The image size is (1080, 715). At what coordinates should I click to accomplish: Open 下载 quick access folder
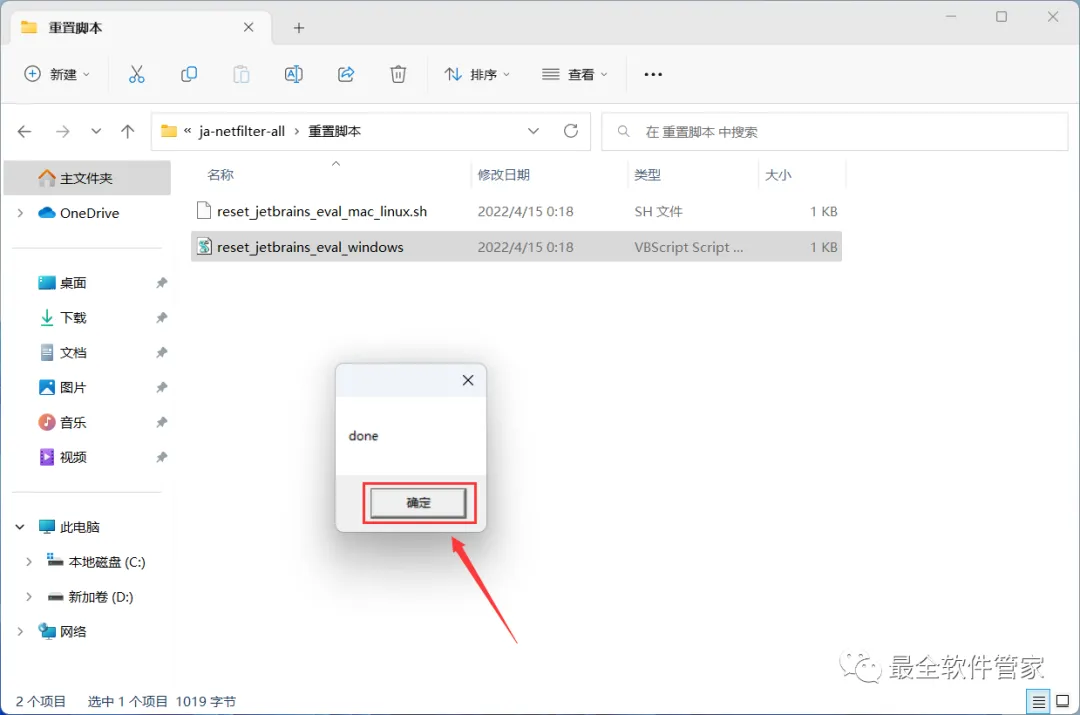tap(73, 318)
